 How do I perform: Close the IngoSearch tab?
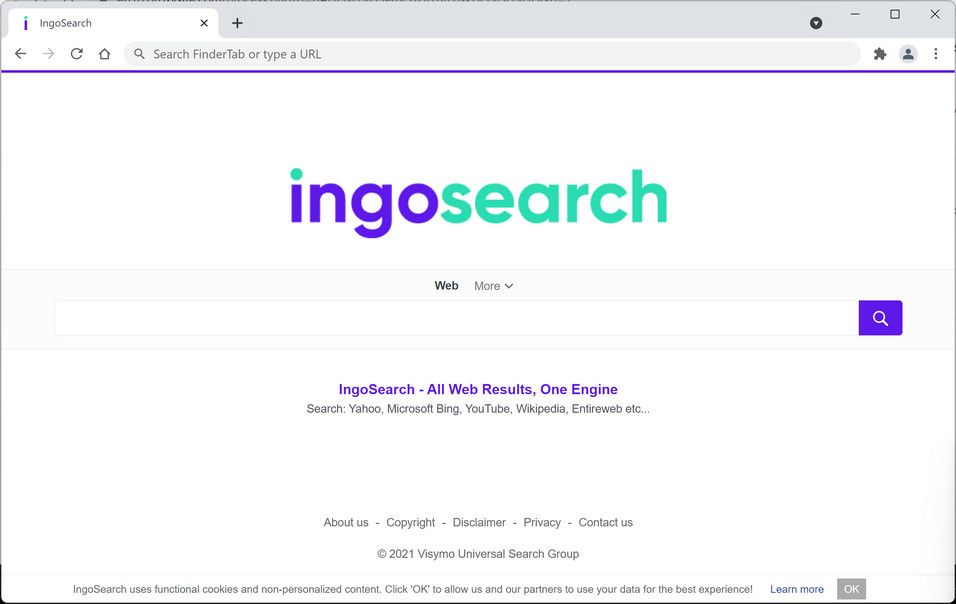point(204,23)
